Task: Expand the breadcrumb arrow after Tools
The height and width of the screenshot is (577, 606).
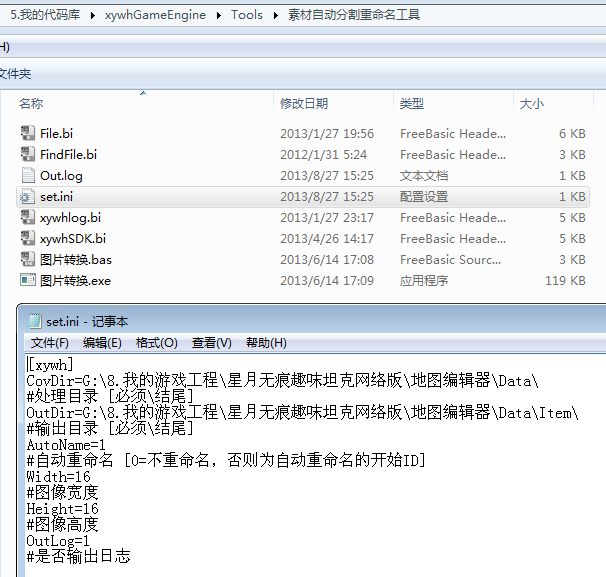Action: 276,15
